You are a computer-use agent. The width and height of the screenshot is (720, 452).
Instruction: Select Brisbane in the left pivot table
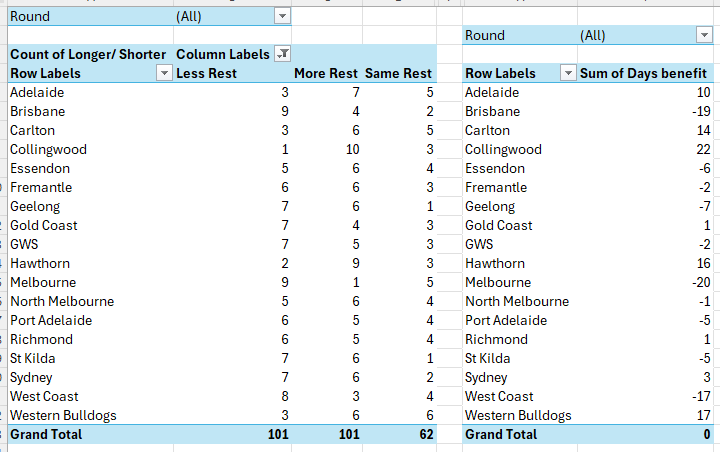coord(38,111)
